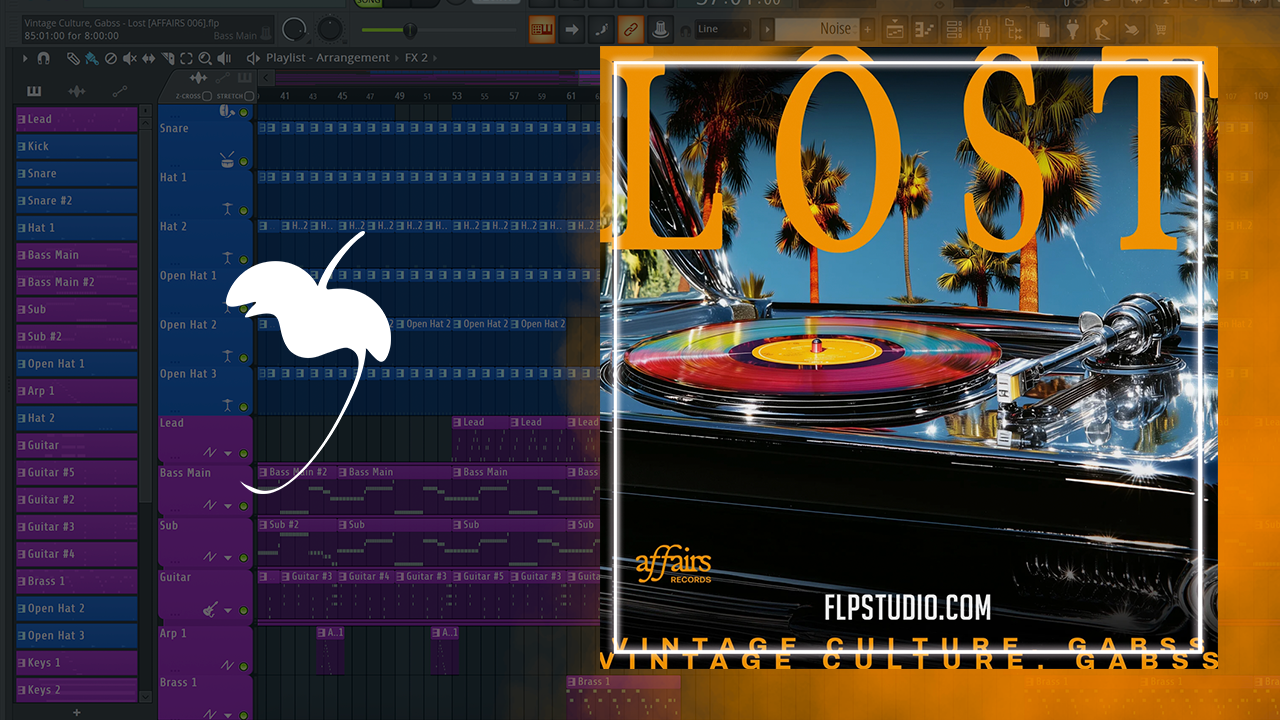Switch picker to automation clips tab

point(120,91)
